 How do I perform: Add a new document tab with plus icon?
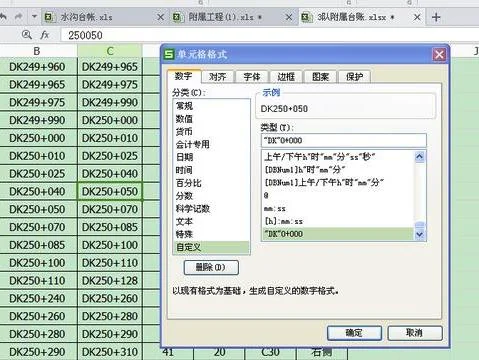(x=436, y=17)
